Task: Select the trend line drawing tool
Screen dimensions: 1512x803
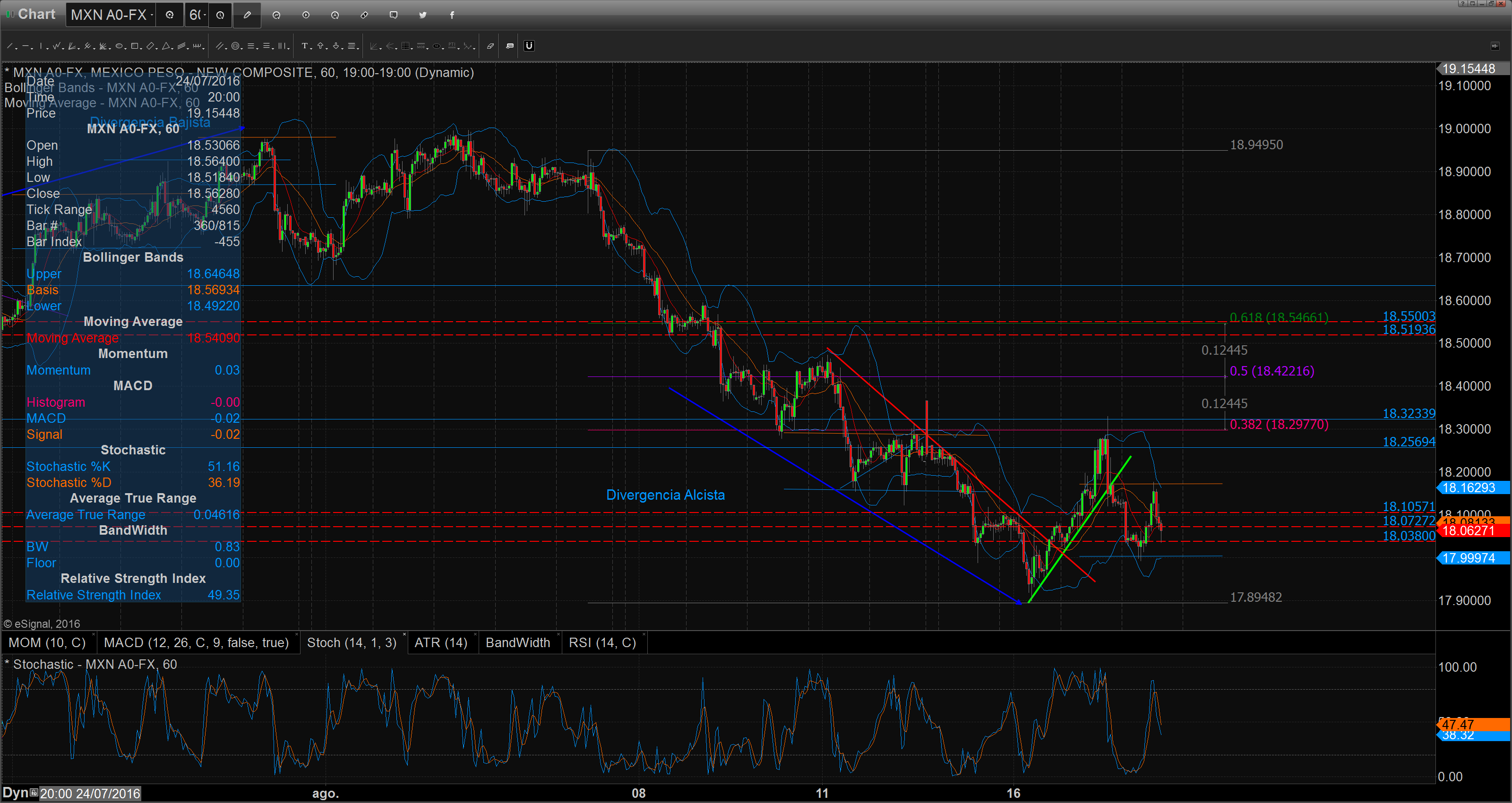Action: click(x=9, y=46)
